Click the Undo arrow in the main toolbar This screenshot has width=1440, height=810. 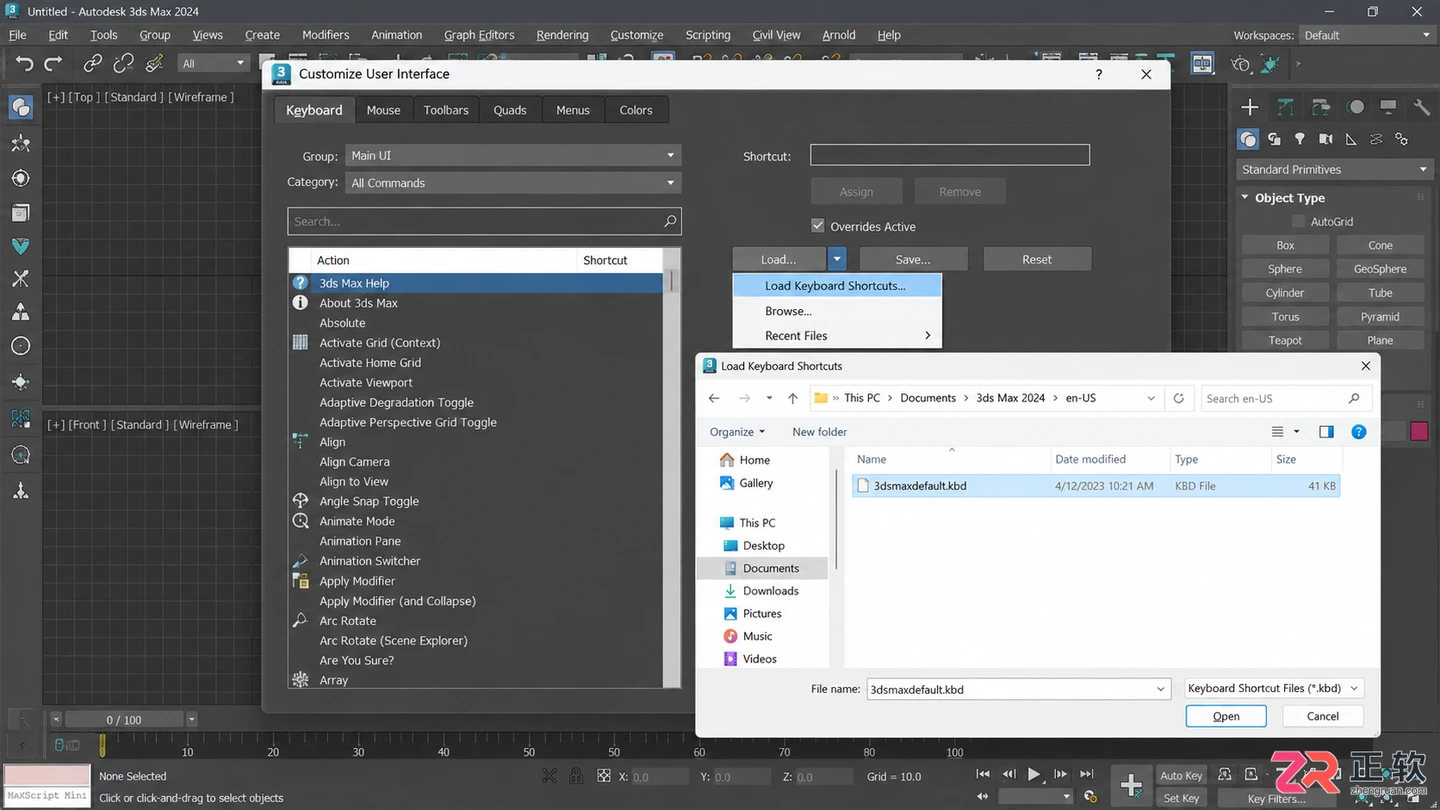pos(24,64)
